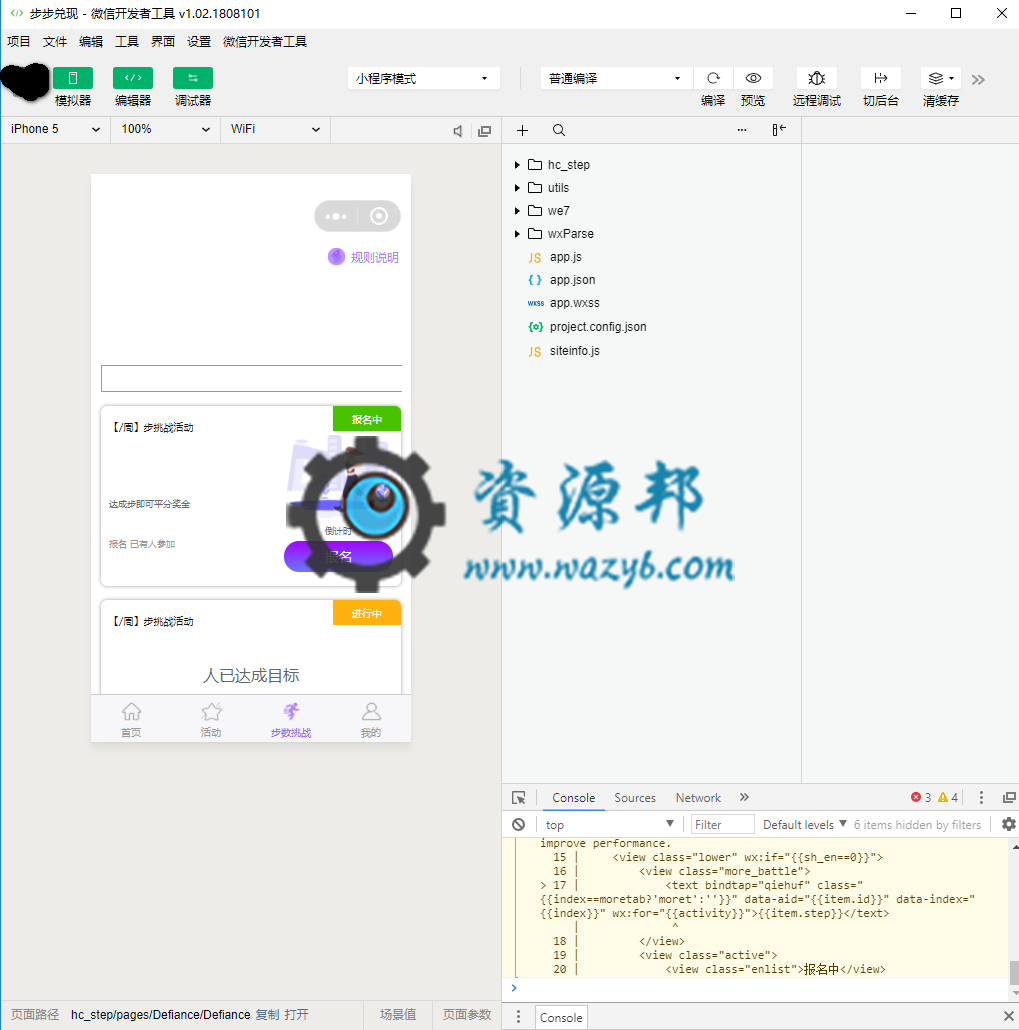Viewport: 1019px width, 1030px height.
Task: Add a new file with plus icon
Action: 522,130
